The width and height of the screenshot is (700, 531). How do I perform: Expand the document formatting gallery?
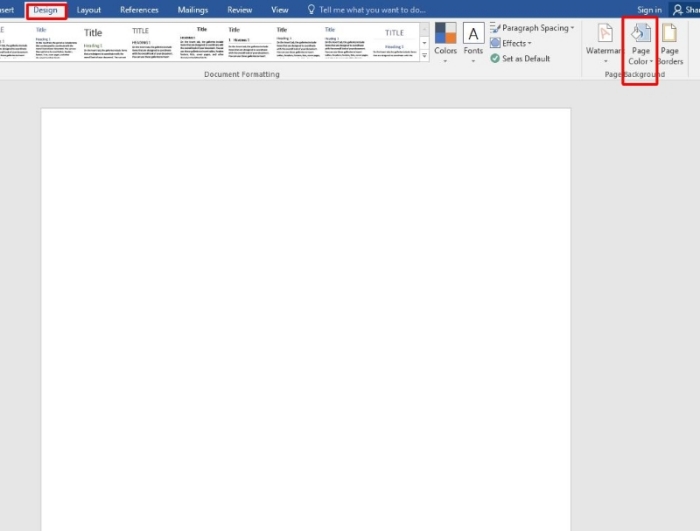(x=424, y=56)
